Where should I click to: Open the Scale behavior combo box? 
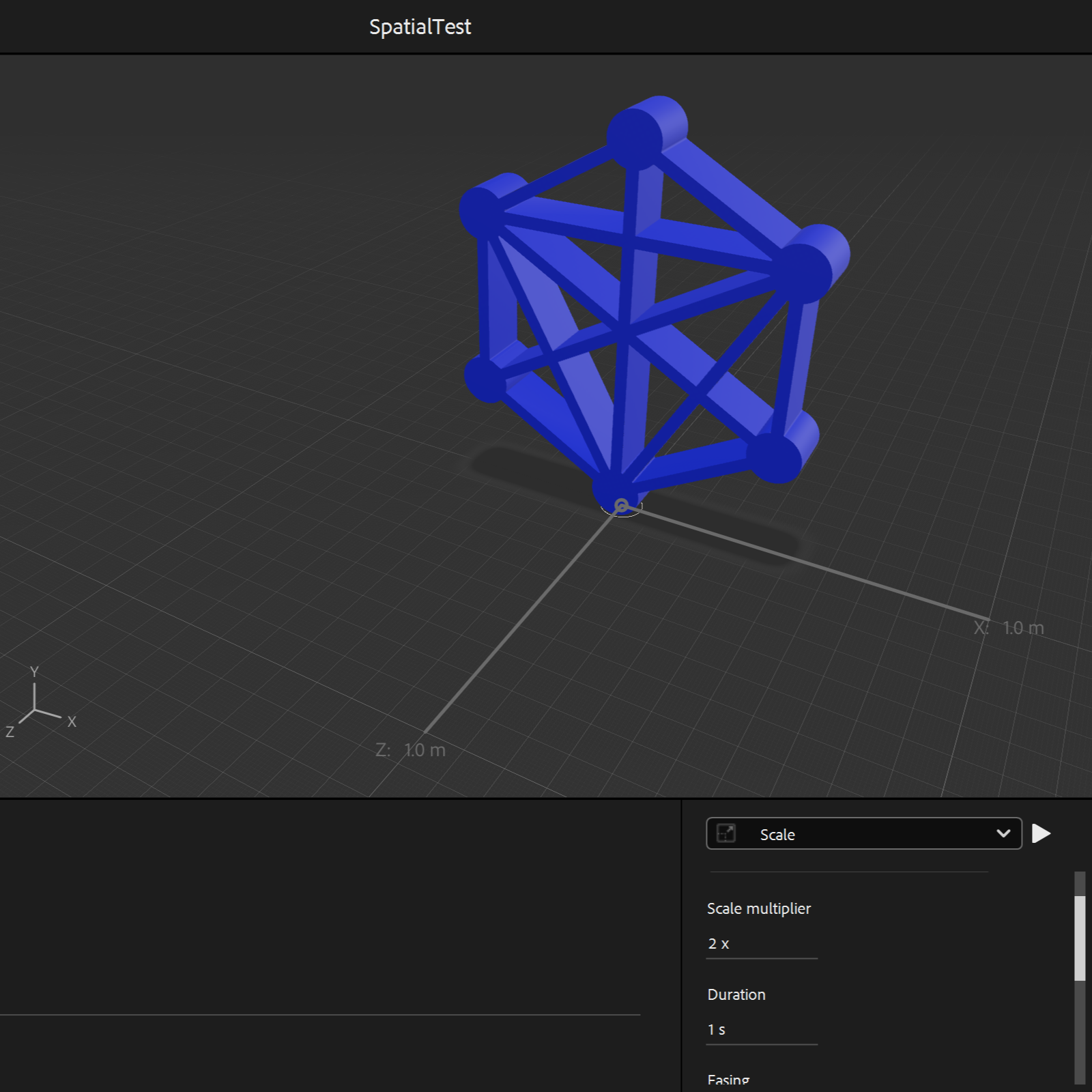pos(863,833)
